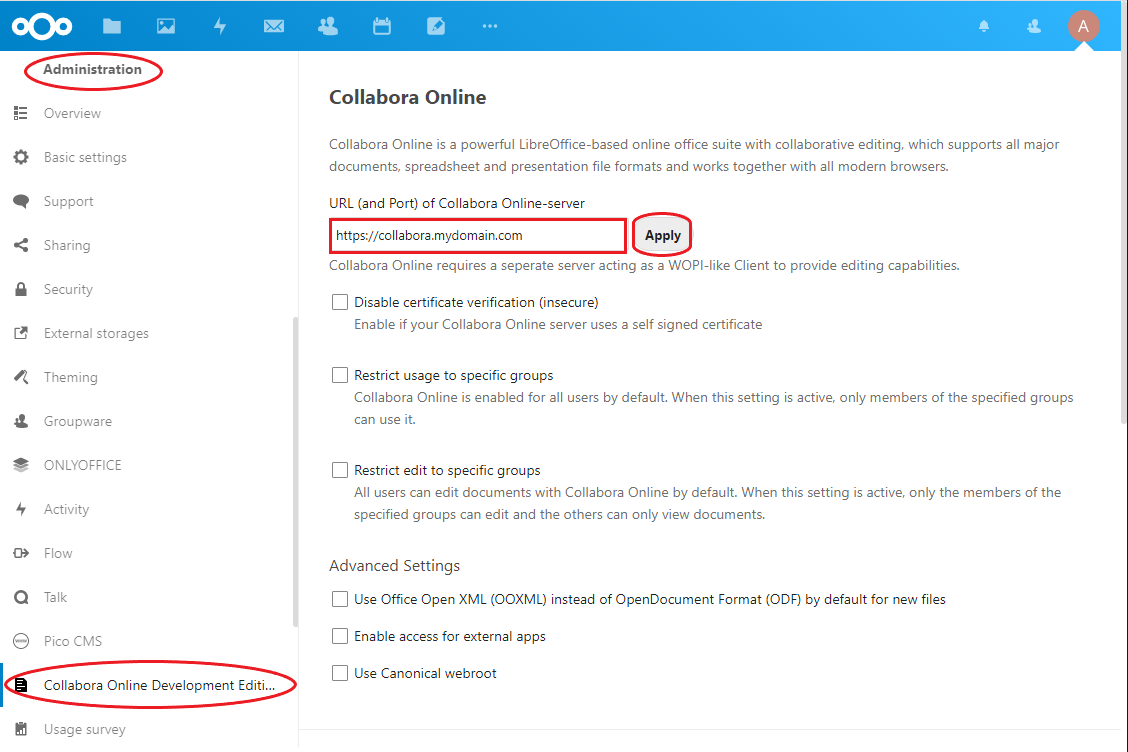
Task: Open the Calendar icon
Action: (382, 27)
